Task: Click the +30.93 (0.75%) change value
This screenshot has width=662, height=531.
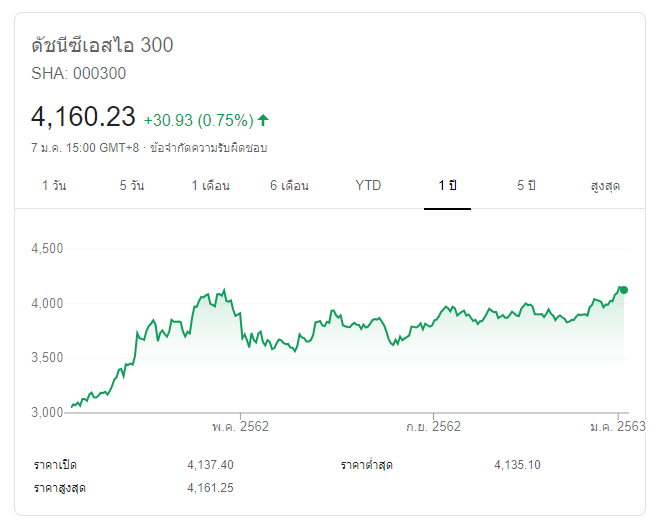Action: (198, 120)
